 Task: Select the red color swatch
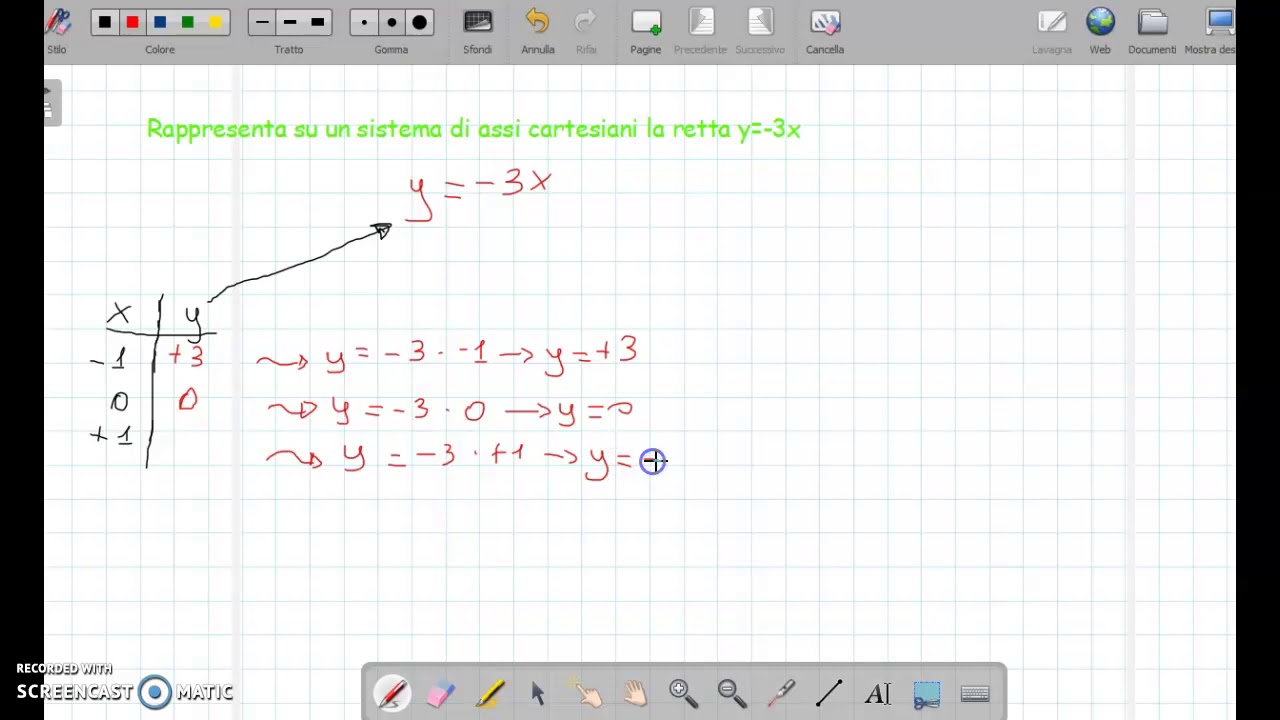[x=132, y=22]
